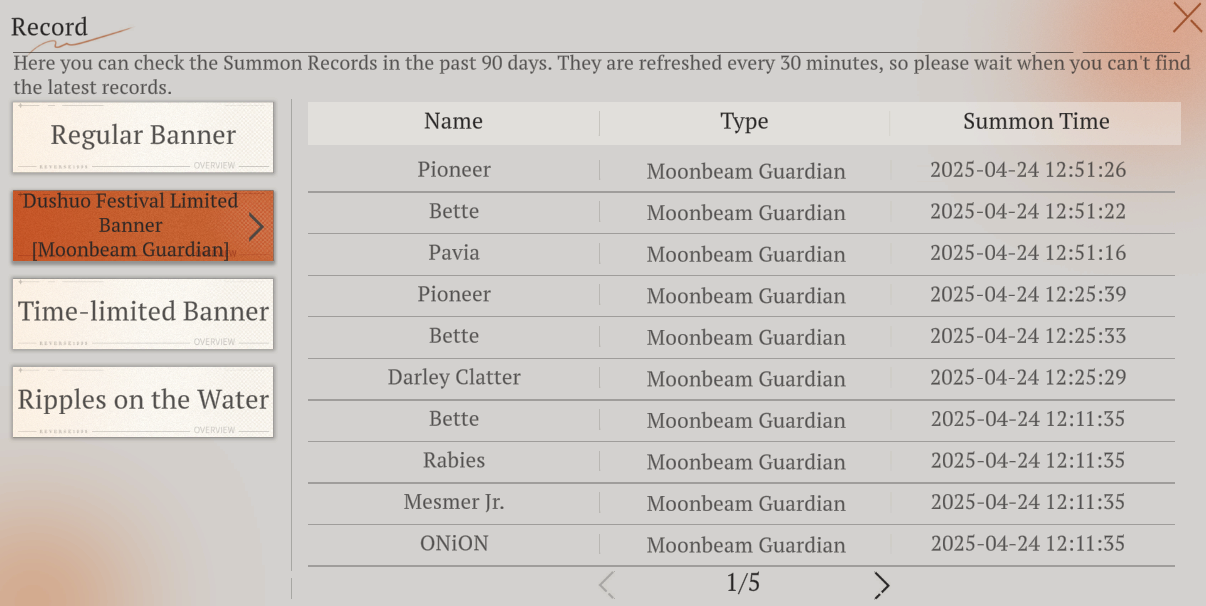The image size is (1206, 606).
Task: Select Dushuo Festival Limited Banner tab
Action: [x=143, y=225]
